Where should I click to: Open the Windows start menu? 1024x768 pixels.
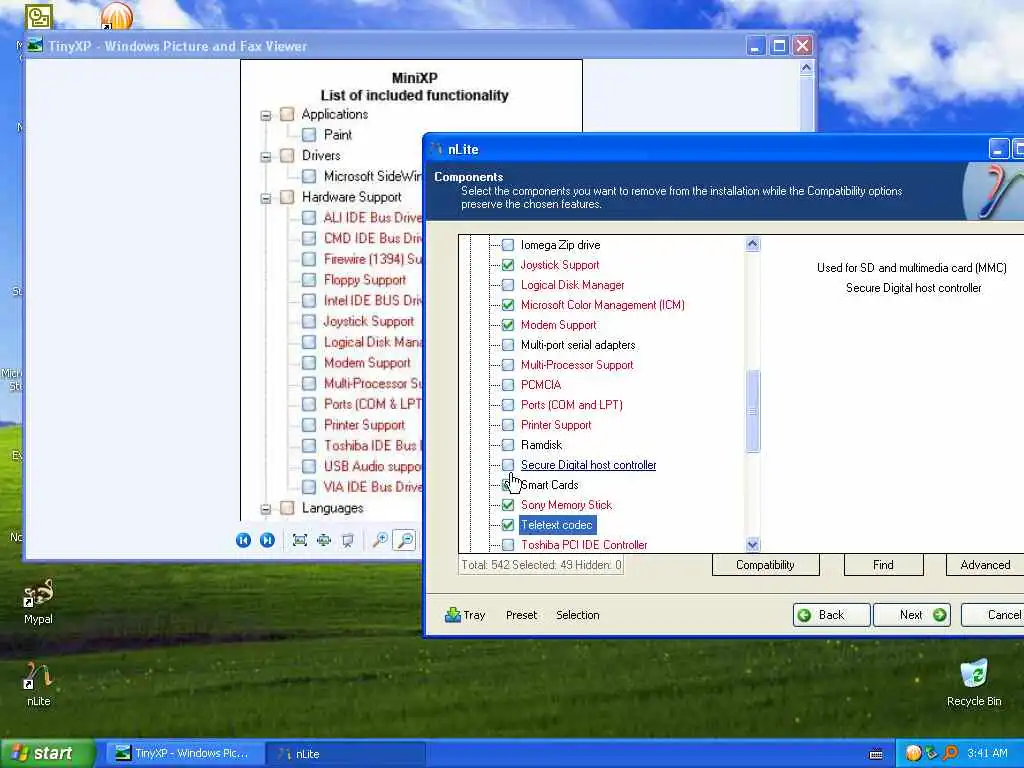tap(47, 754)
